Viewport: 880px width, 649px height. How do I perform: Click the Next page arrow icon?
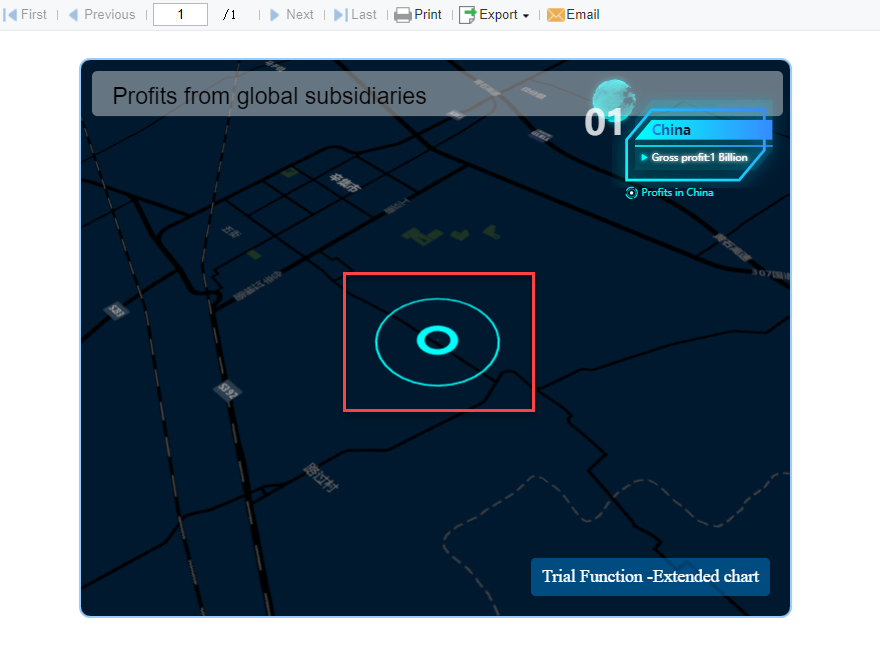(x=273, y=14)
